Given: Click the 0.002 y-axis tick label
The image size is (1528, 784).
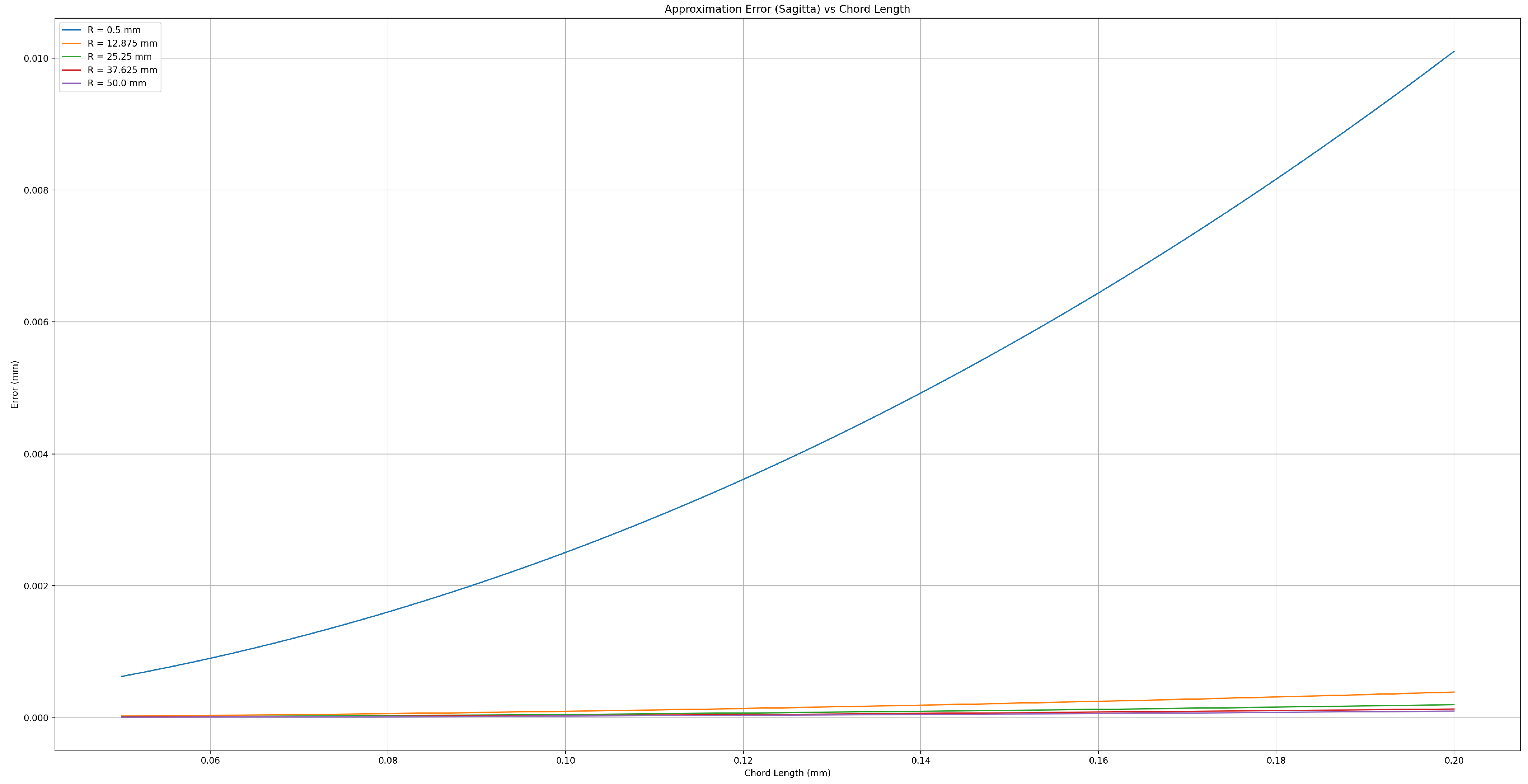Looking at the screenshot, I should pos(36,586).
